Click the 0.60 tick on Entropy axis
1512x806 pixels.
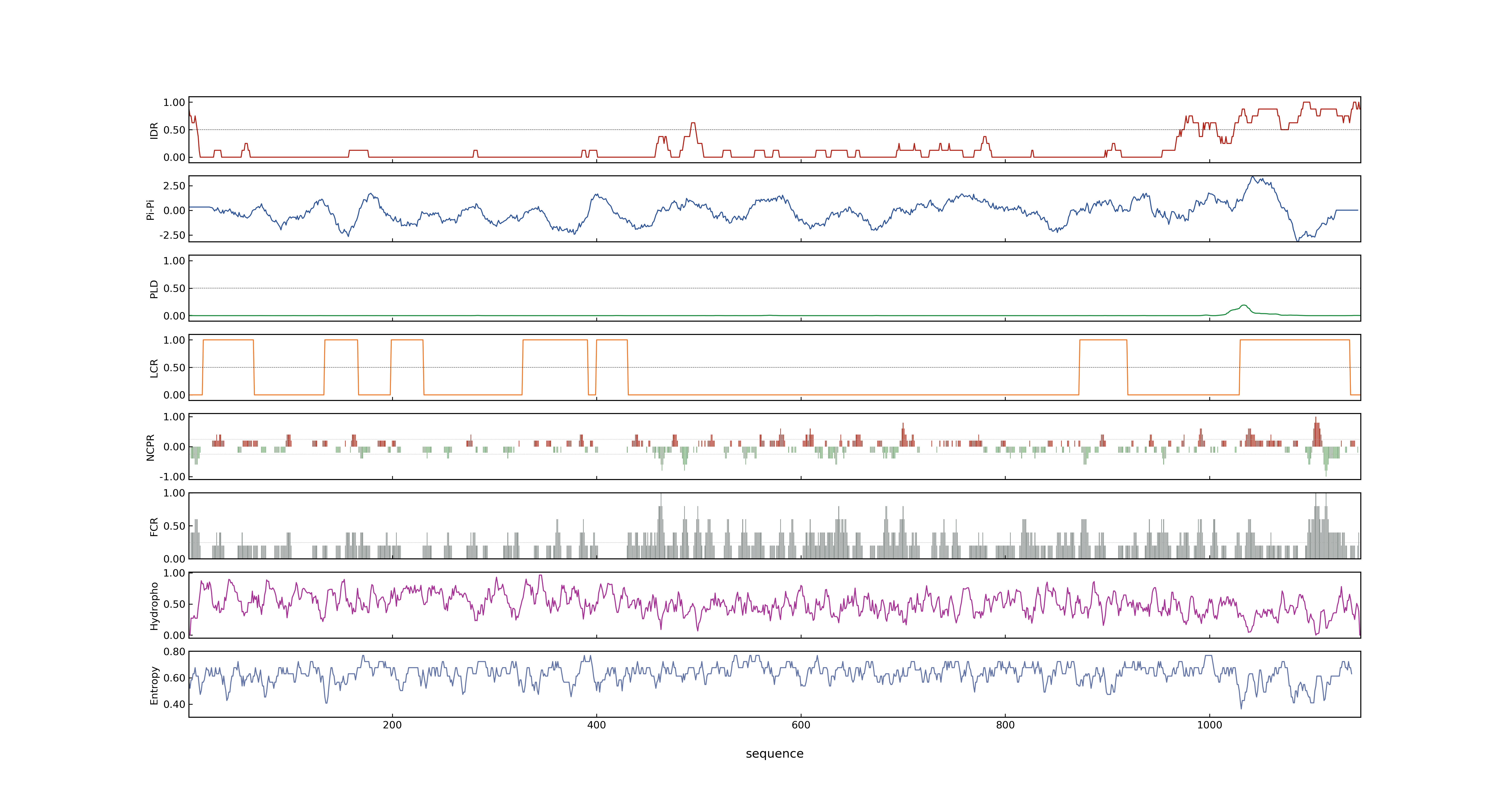point(174,678)
